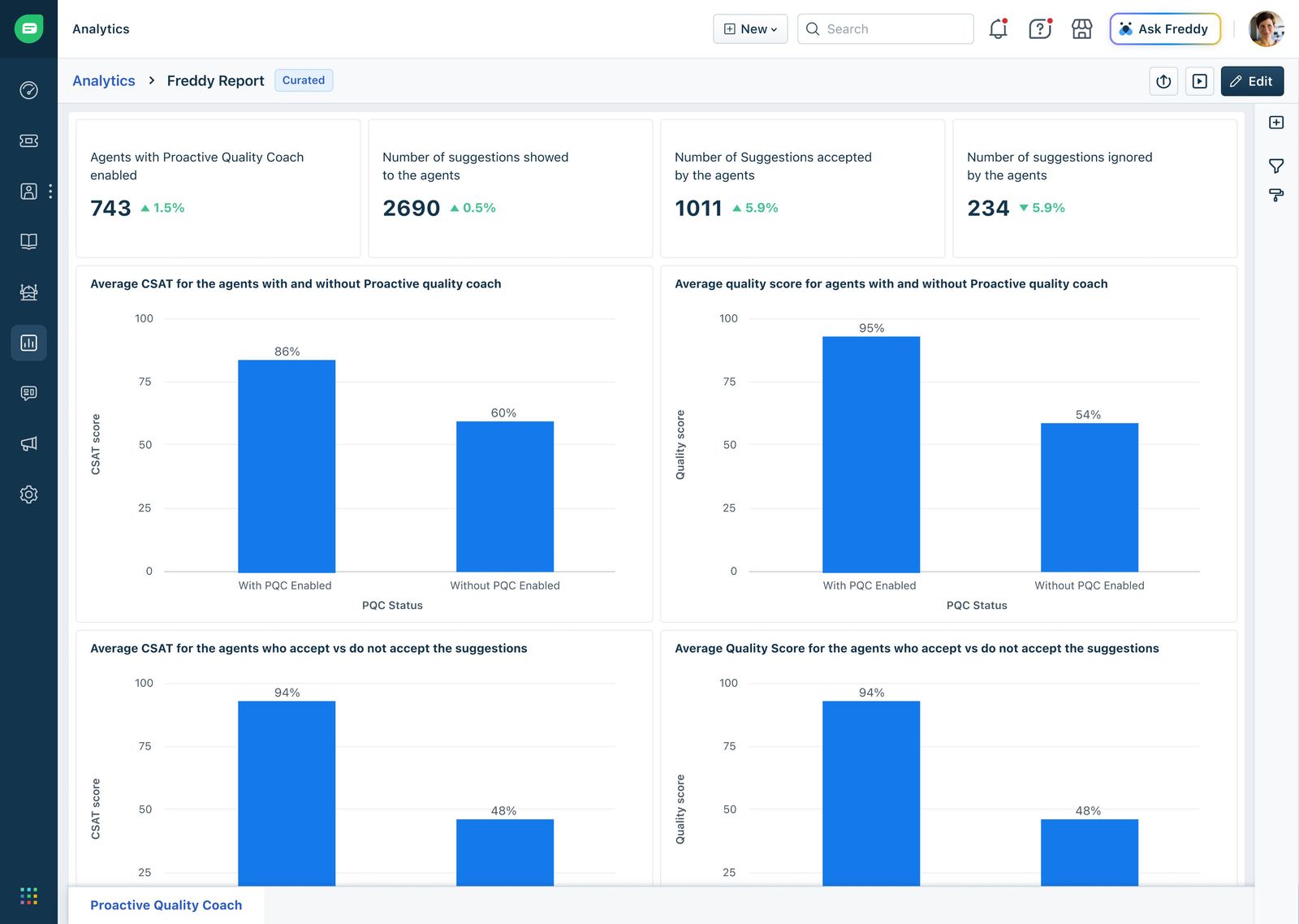Open the Tickets icon in sidebar
Image resolution: width=1299 pixels, height=924 pixels.
(x=28, y=140)
